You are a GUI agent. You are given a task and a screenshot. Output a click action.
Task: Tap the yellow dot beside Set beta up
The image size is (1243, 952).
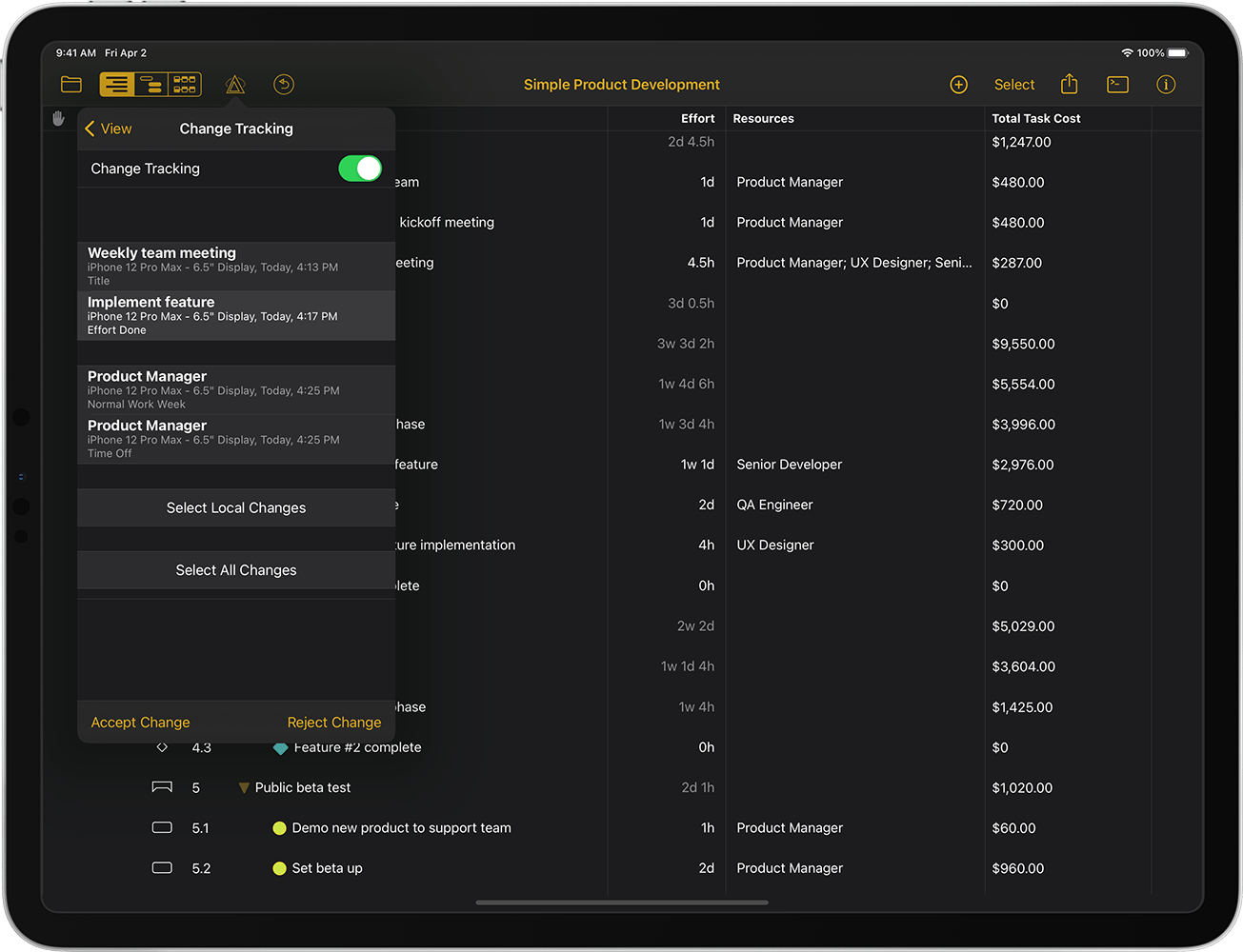(x=279, y=868)
